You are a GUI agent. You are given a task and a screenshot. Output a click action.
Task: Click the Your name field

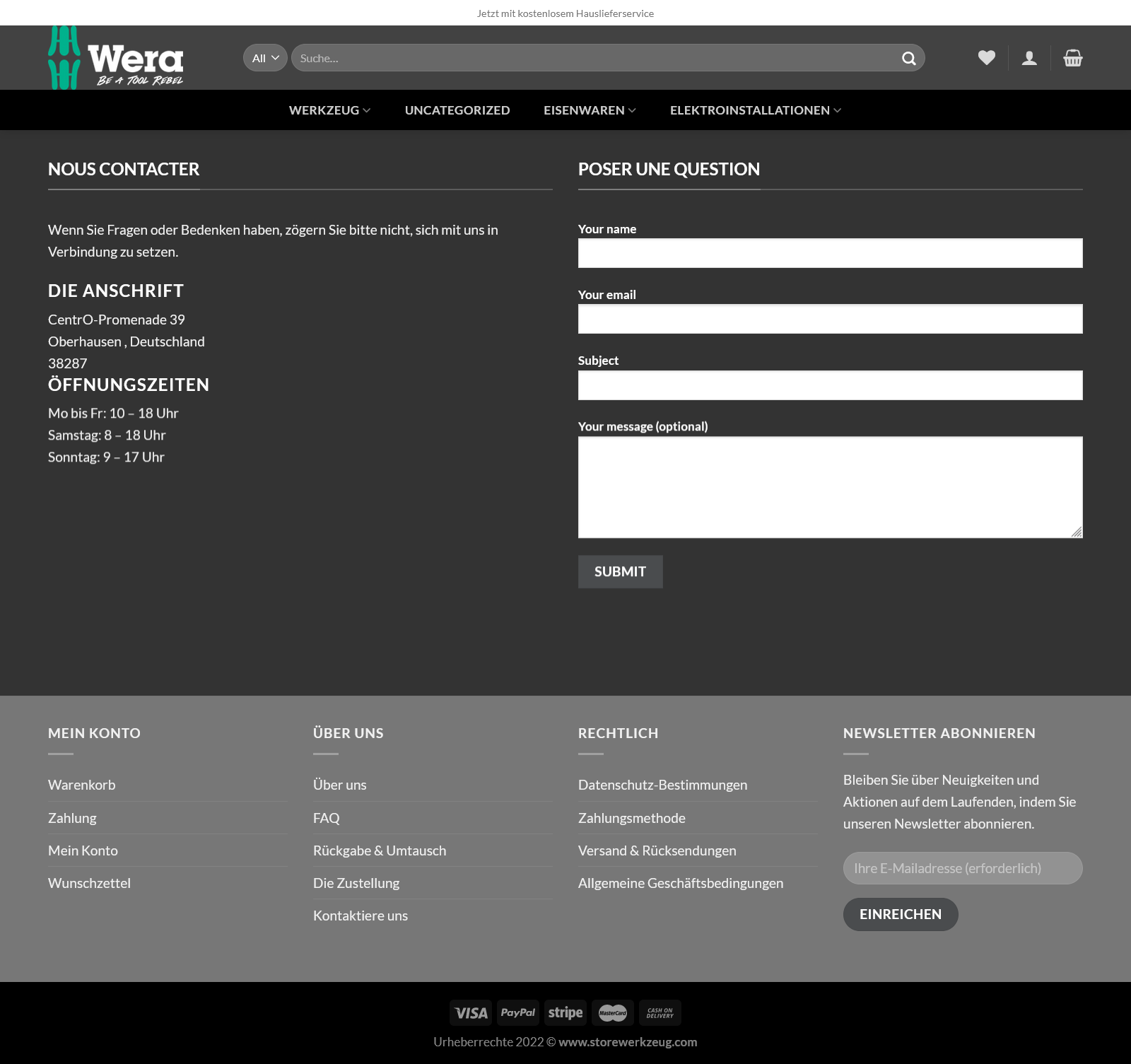831,253
